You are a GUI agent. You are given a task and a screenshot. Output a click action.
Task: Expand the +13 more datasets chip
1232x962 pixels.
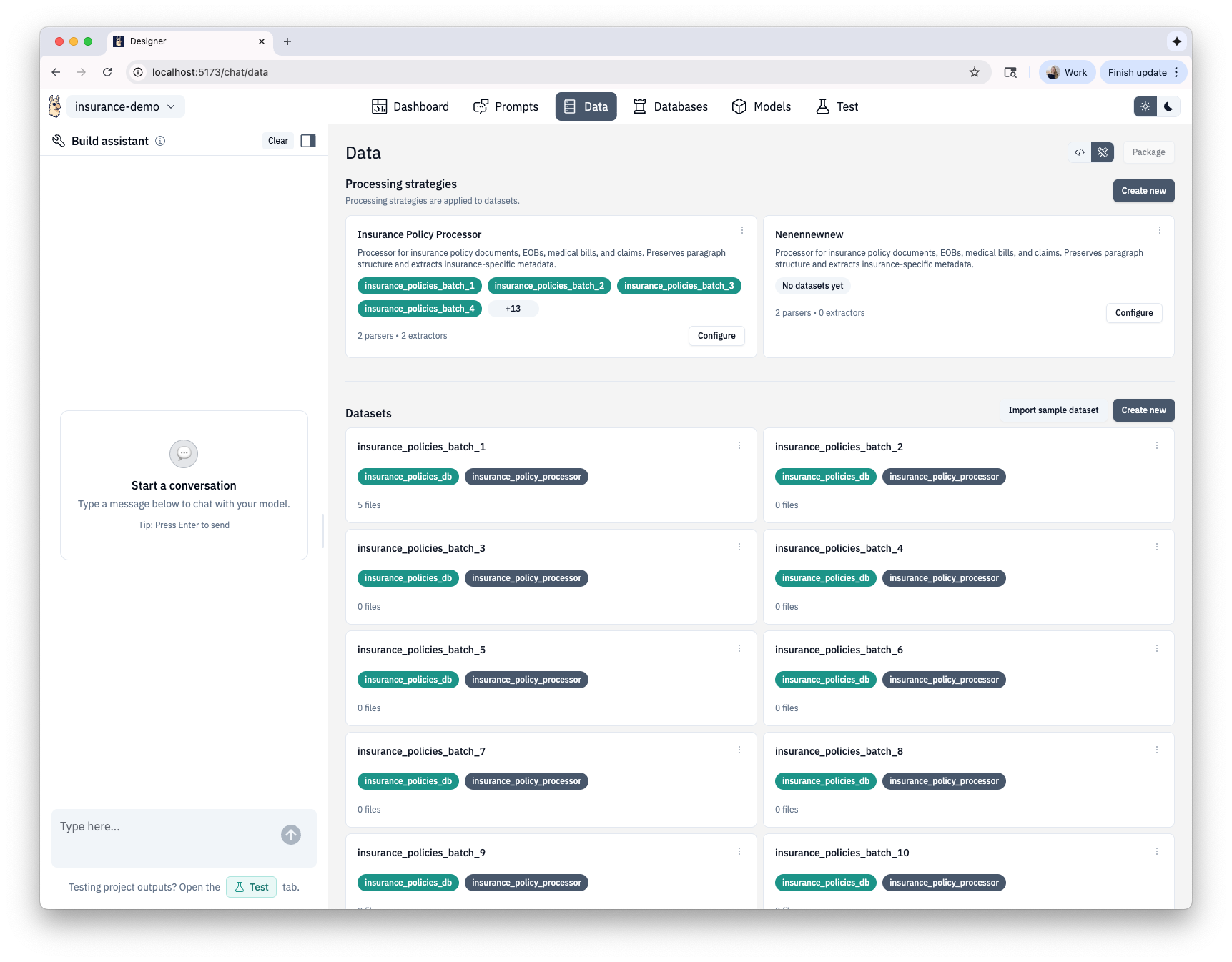[x=513, y=309]
